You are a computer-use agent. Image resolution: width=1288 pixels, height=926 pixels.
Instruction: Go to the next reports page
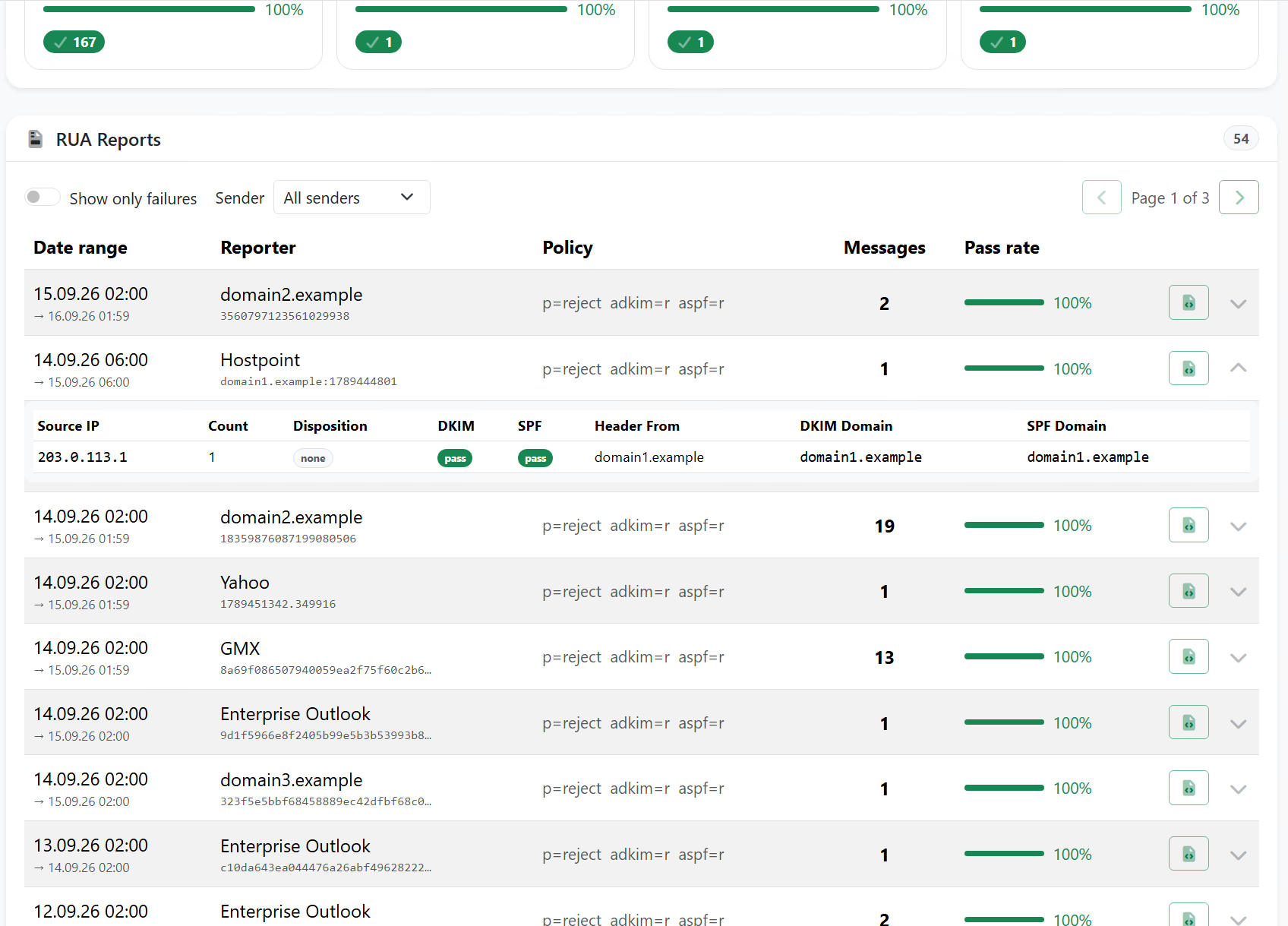[1239, 198]
